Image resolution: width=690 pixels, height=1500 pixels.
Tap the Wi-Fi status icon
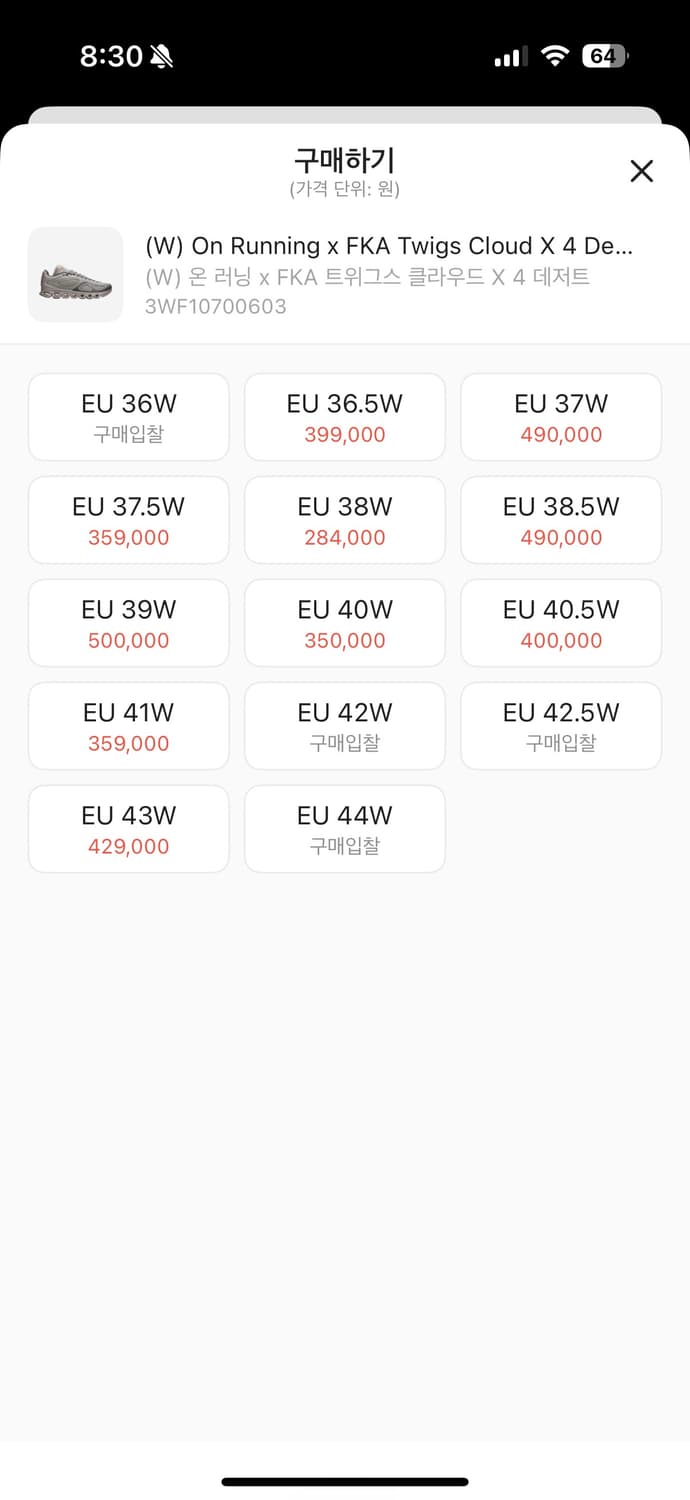pos(554,56)
